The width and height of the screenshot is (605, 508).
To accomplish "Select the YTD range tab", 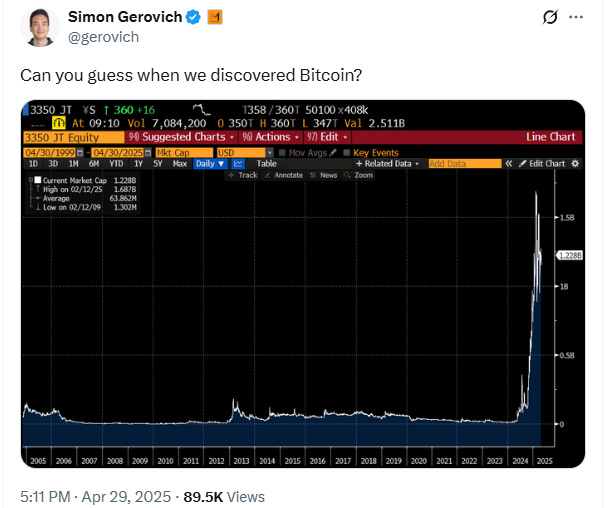I will [116, 164].
